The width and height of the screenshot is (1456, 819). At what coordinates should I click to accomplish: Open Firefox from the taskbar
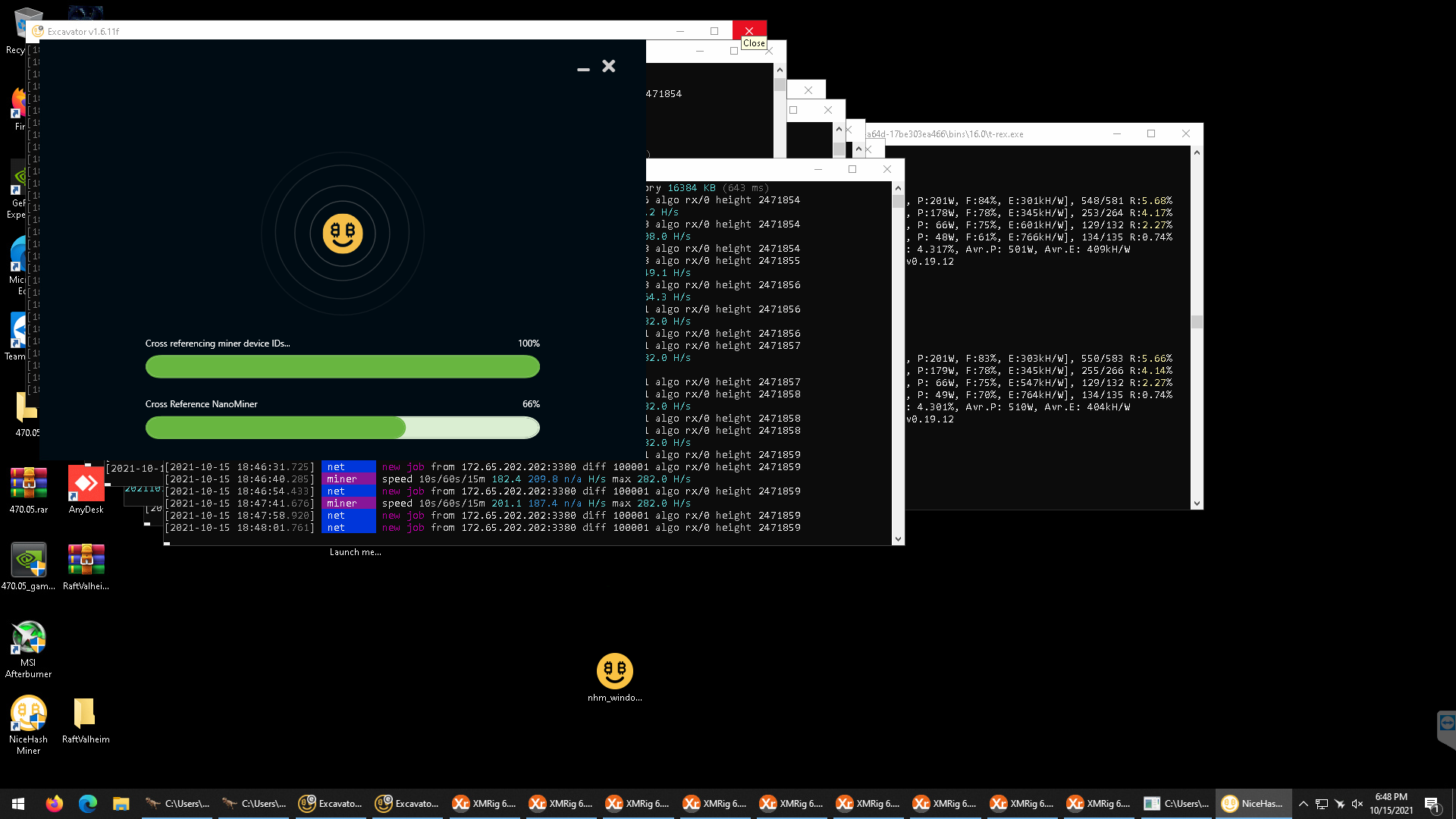point(54,803)
